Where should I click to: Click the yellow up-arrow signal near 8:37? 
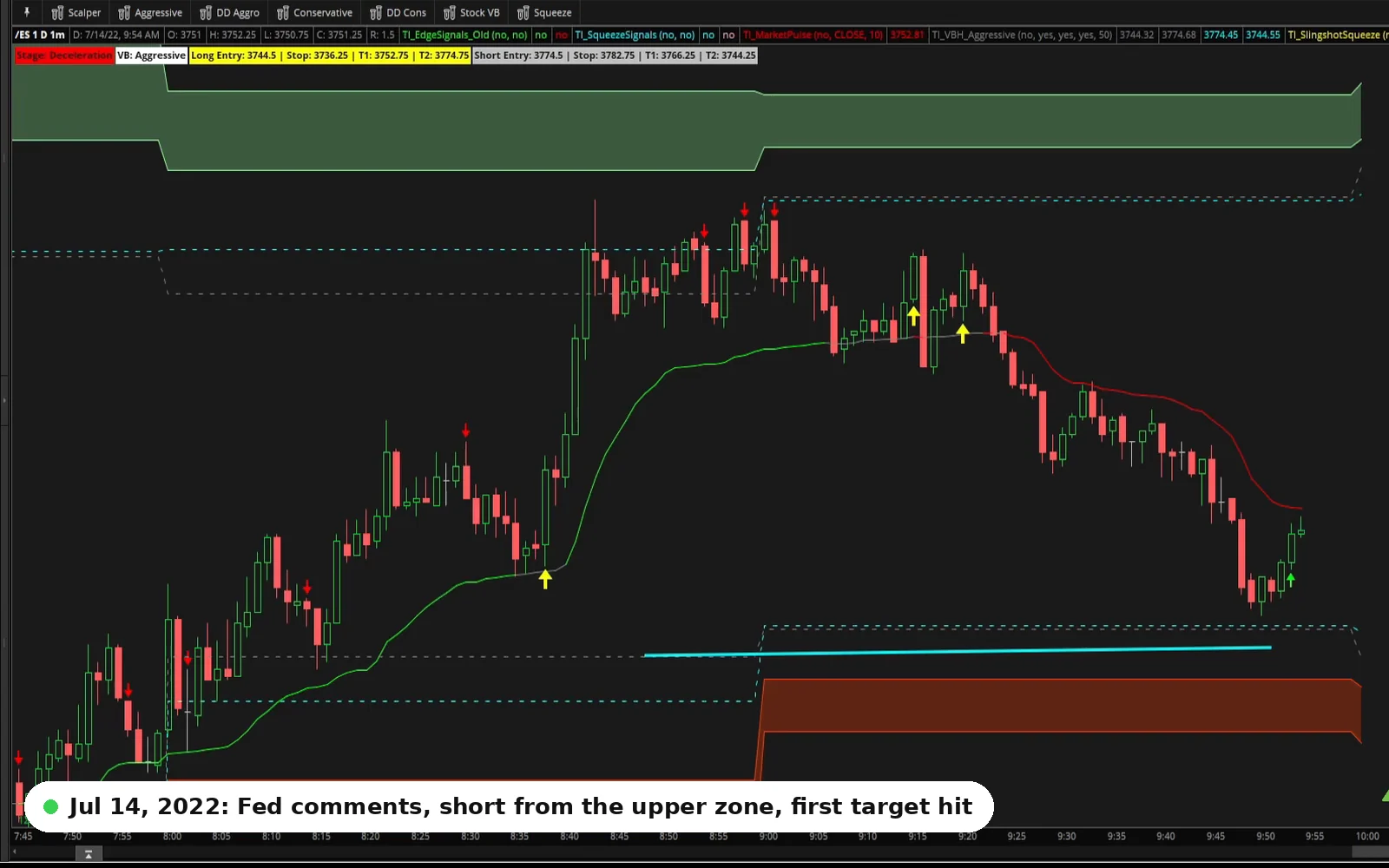[545, 579]
